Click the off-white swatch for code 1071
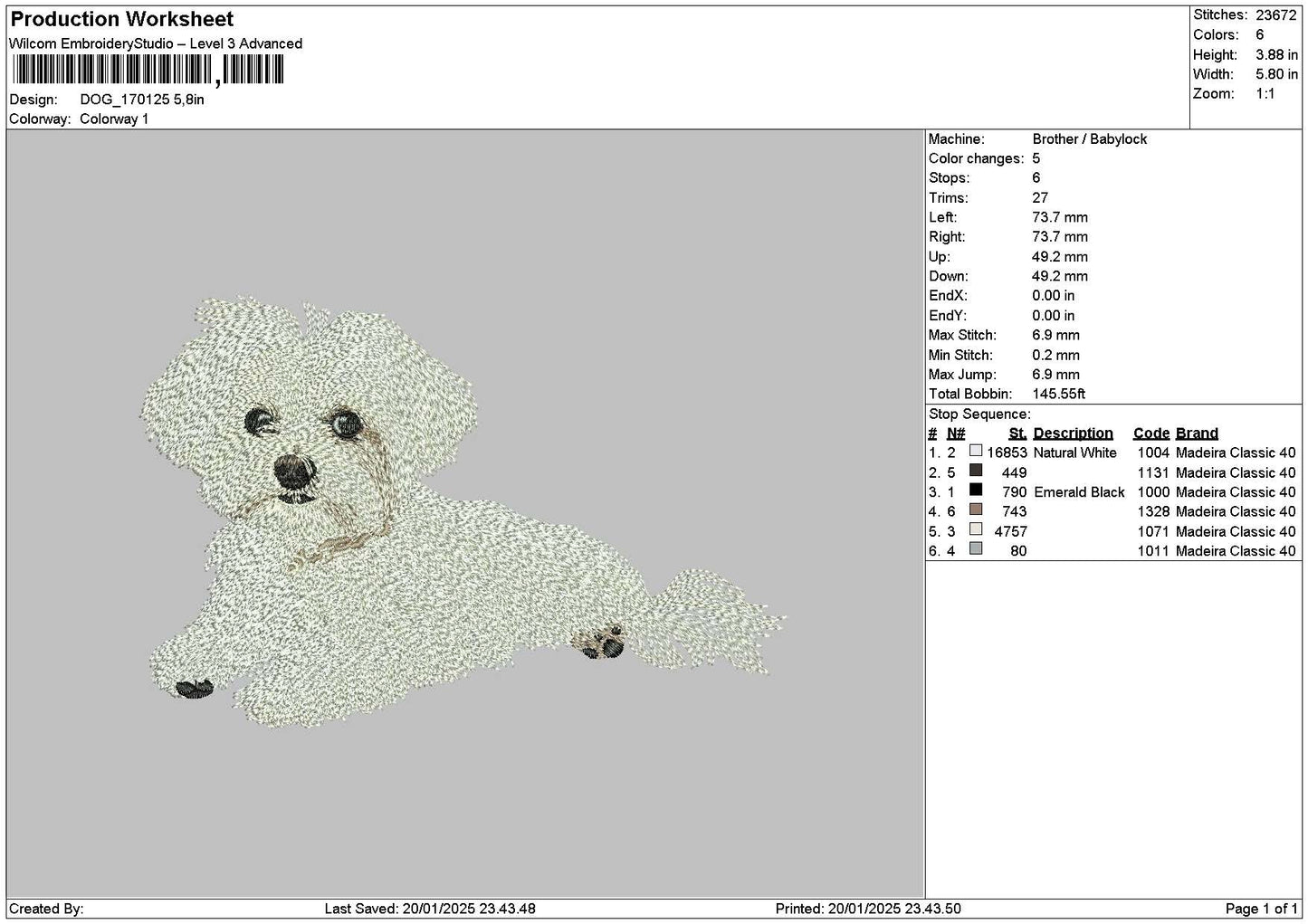This screenshot has width=1308, height=924. click(x=976, y=529)
